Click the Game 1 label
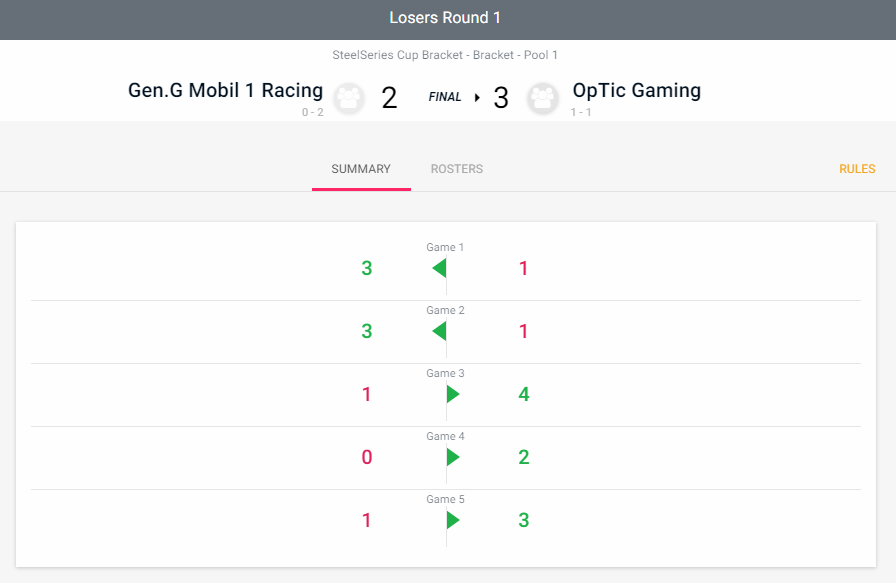Image resolution: width=896 pixels, height=583 pixels. tap(445, 247)
